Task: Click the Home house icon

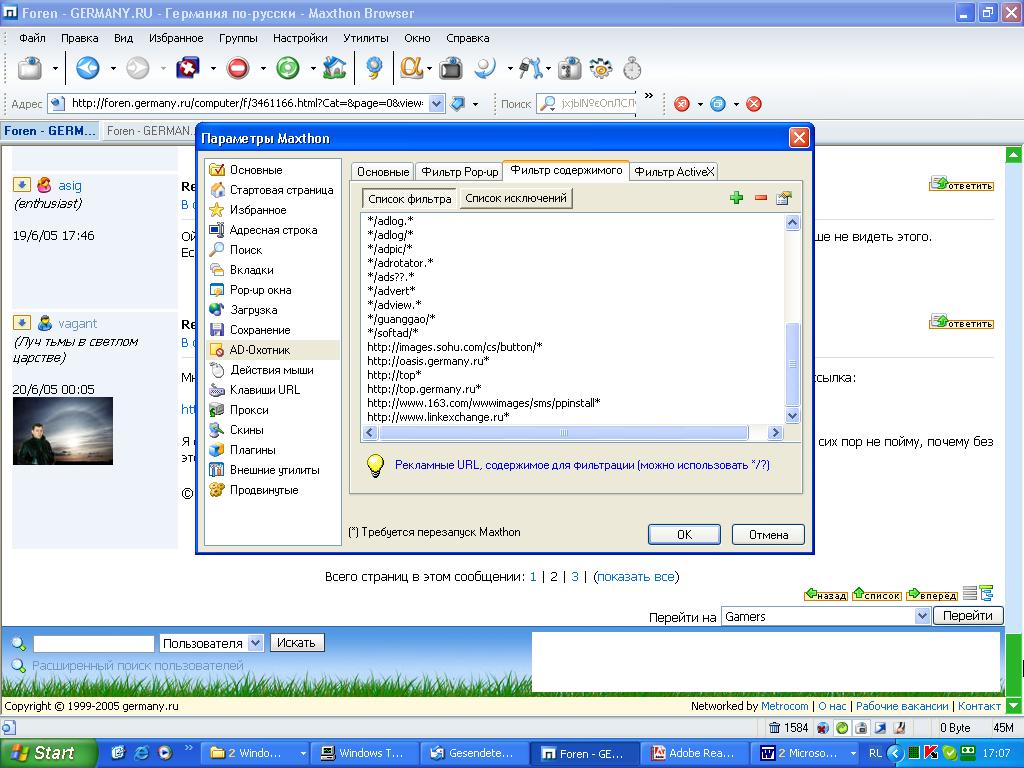Action: tap(334, 68)
